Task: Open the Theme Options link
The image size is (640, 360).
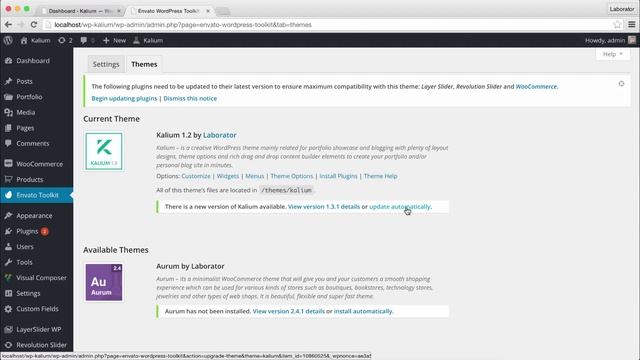Action: point(292,176)
